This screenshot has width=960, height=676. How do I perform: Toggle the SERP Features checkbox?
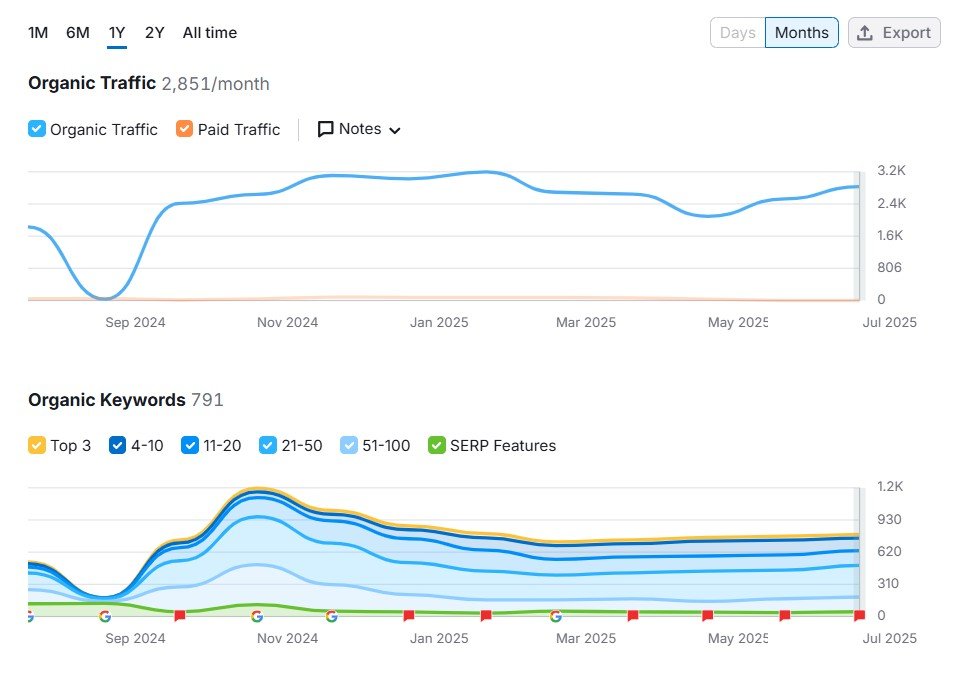(x=436, y=445)
